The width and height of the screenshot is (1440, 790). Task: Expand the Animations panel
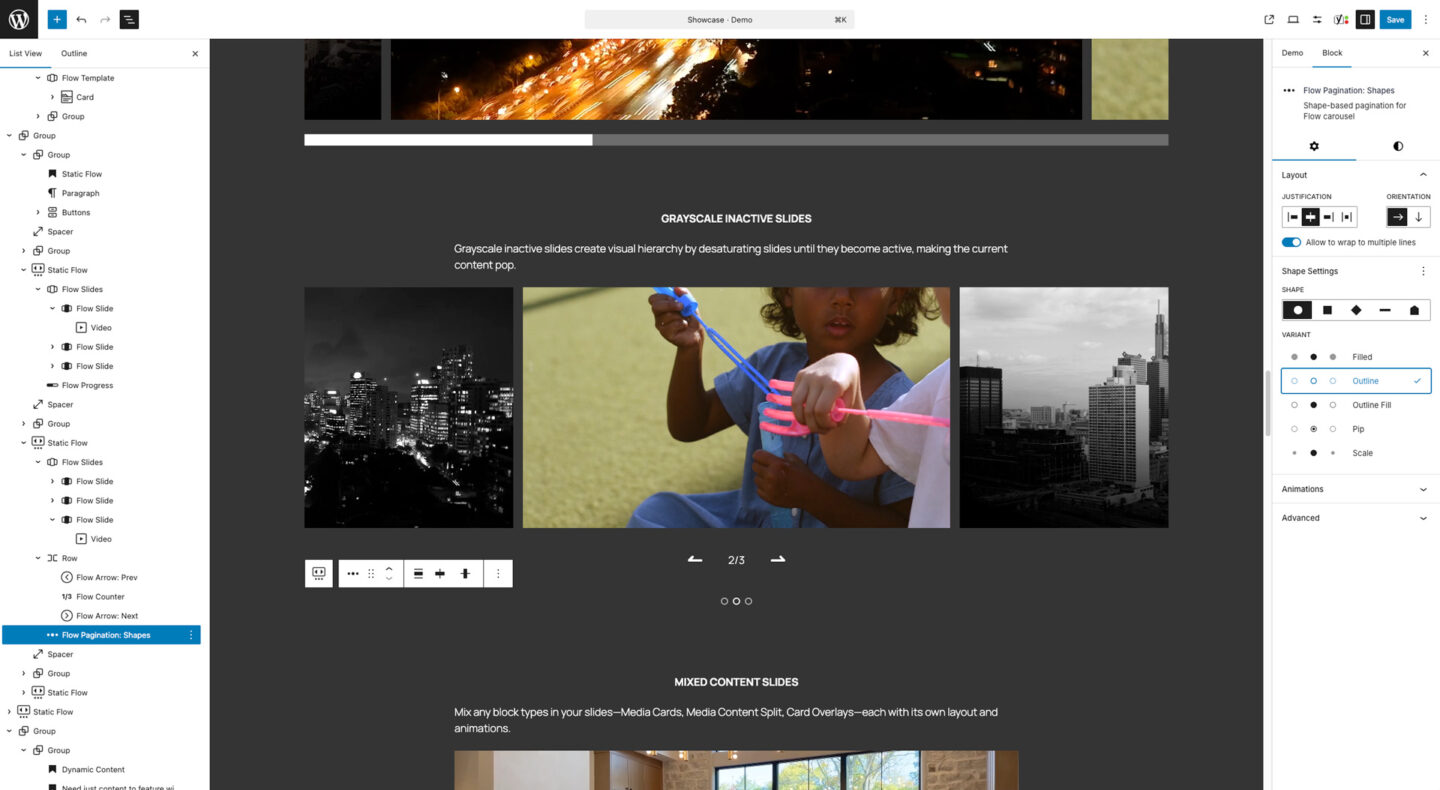click(1355, 489)
